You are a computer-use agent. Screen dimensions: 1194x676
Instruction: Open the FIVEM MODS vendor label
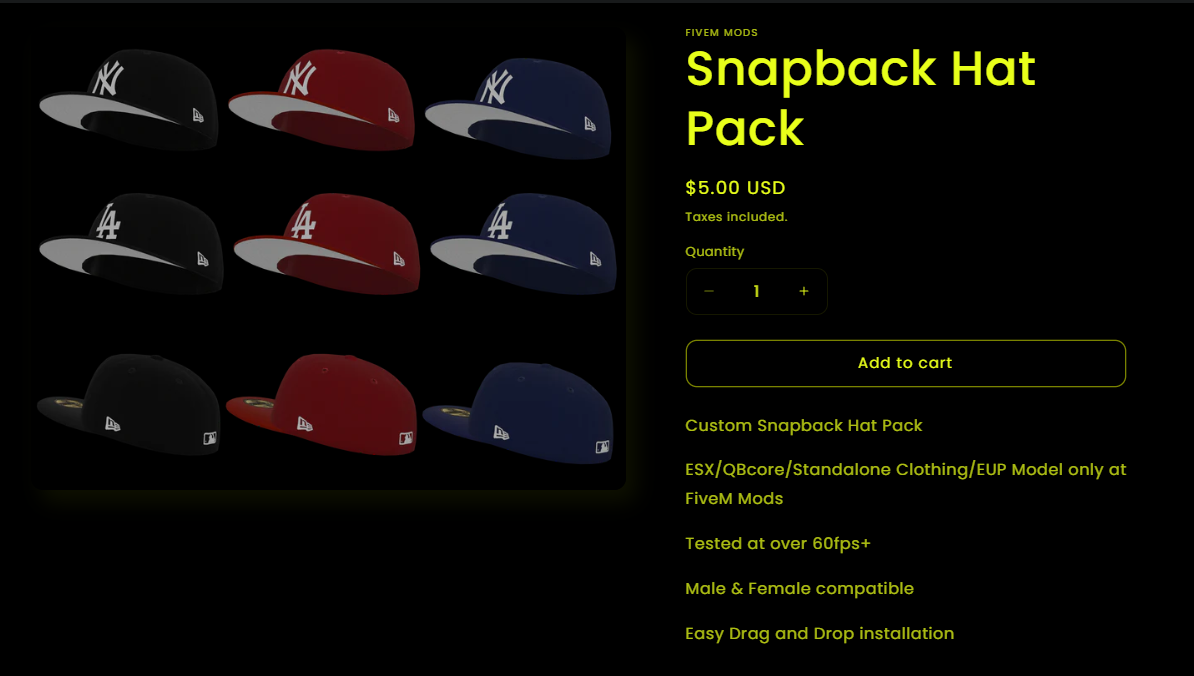pos(721,33)
